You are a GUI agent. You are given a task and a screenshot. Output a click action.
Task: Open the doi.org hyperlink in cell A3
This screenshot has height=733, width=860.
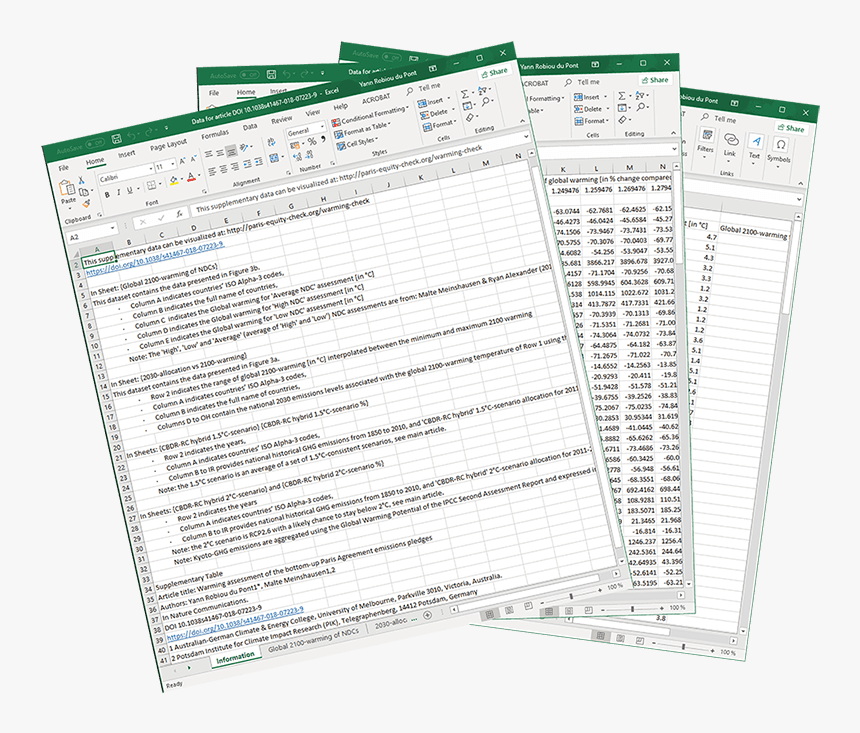pyautogui.click(x=155, y=257)
